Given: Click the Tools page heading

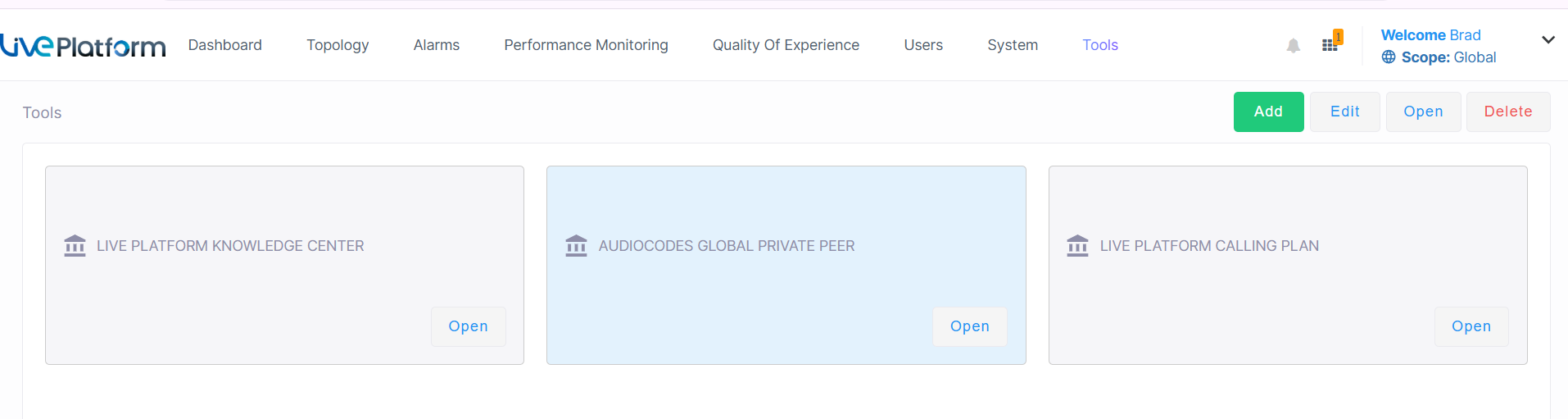Looking at the screenshot, I should (42, 112).
